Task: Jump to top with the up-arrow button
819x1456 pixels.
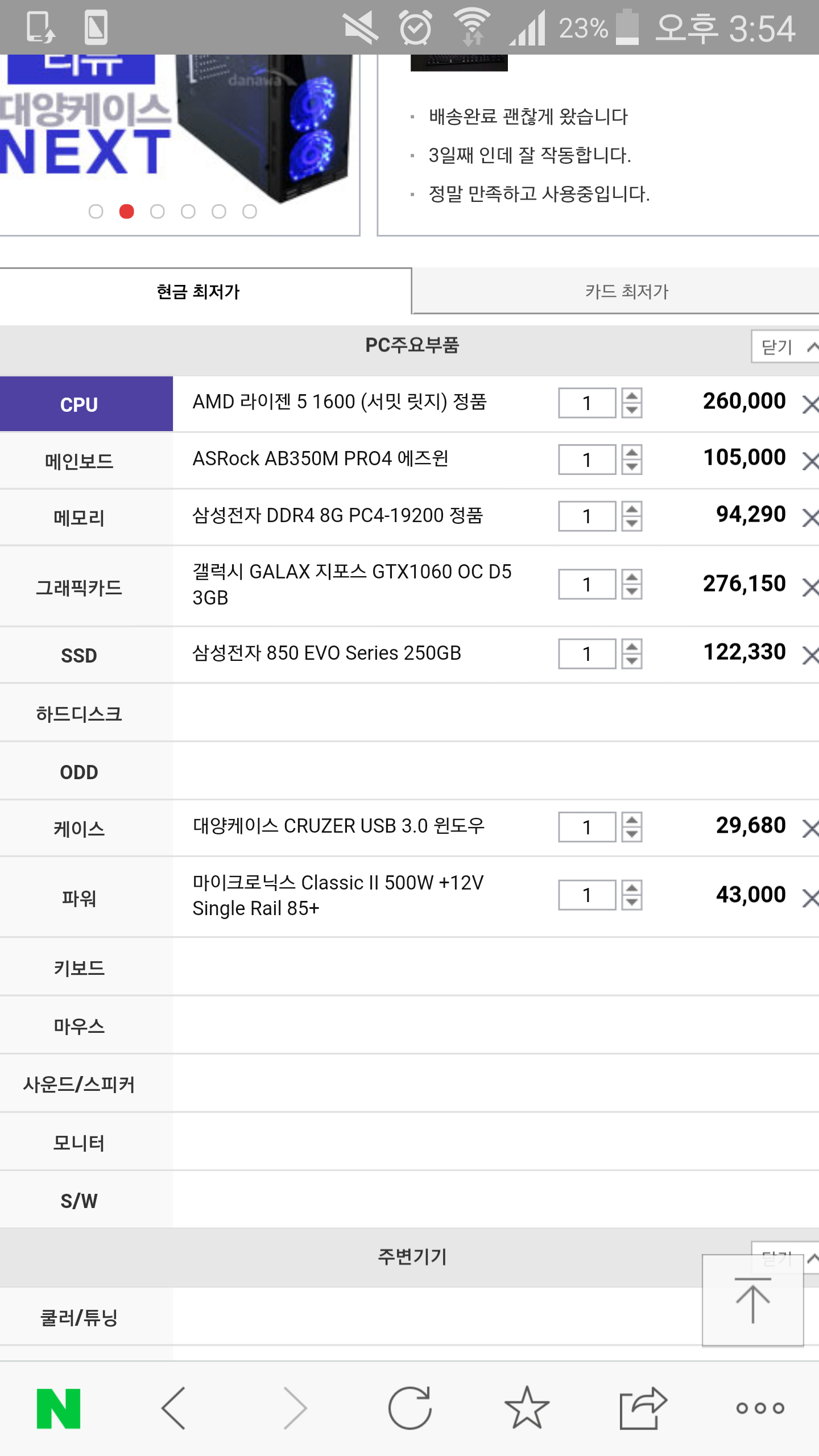Action: point(753,1300)
